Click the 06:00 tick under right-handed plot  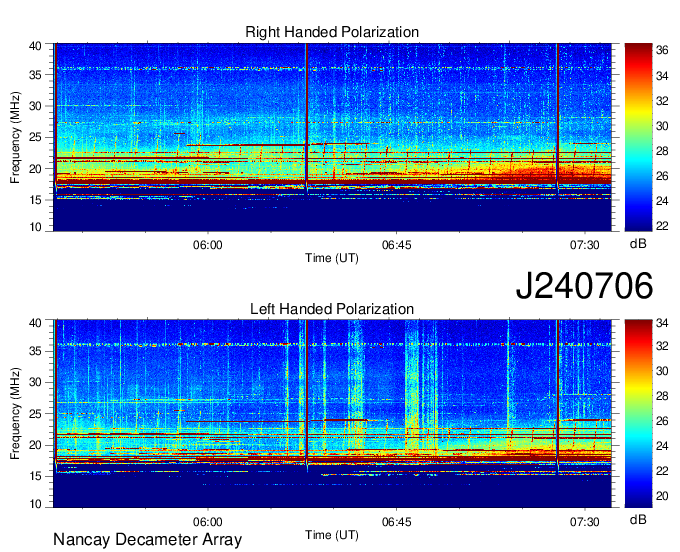click(x=208, y=245)
